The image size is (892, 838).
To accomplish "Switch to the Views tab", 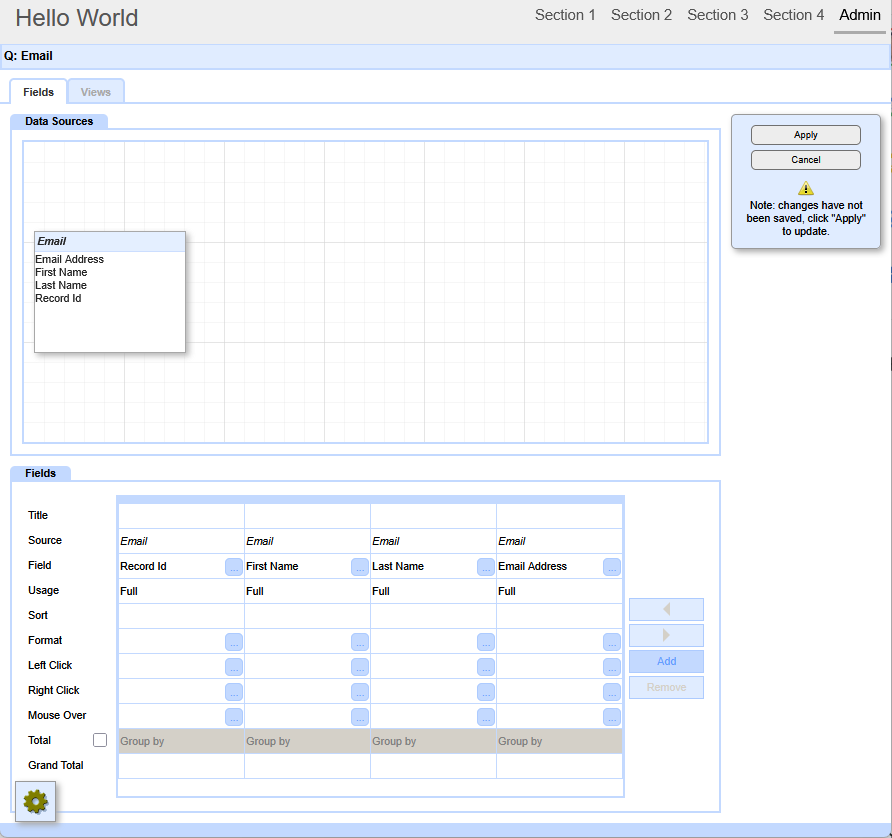I will [x=96, y=92].
